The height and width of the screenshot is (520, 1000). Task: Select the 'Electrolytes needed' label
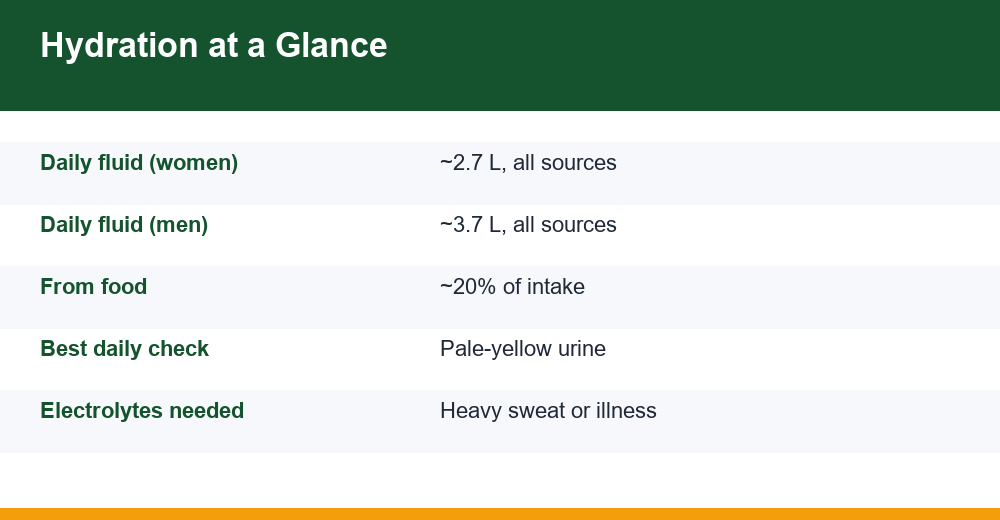[x=142, y=410]
